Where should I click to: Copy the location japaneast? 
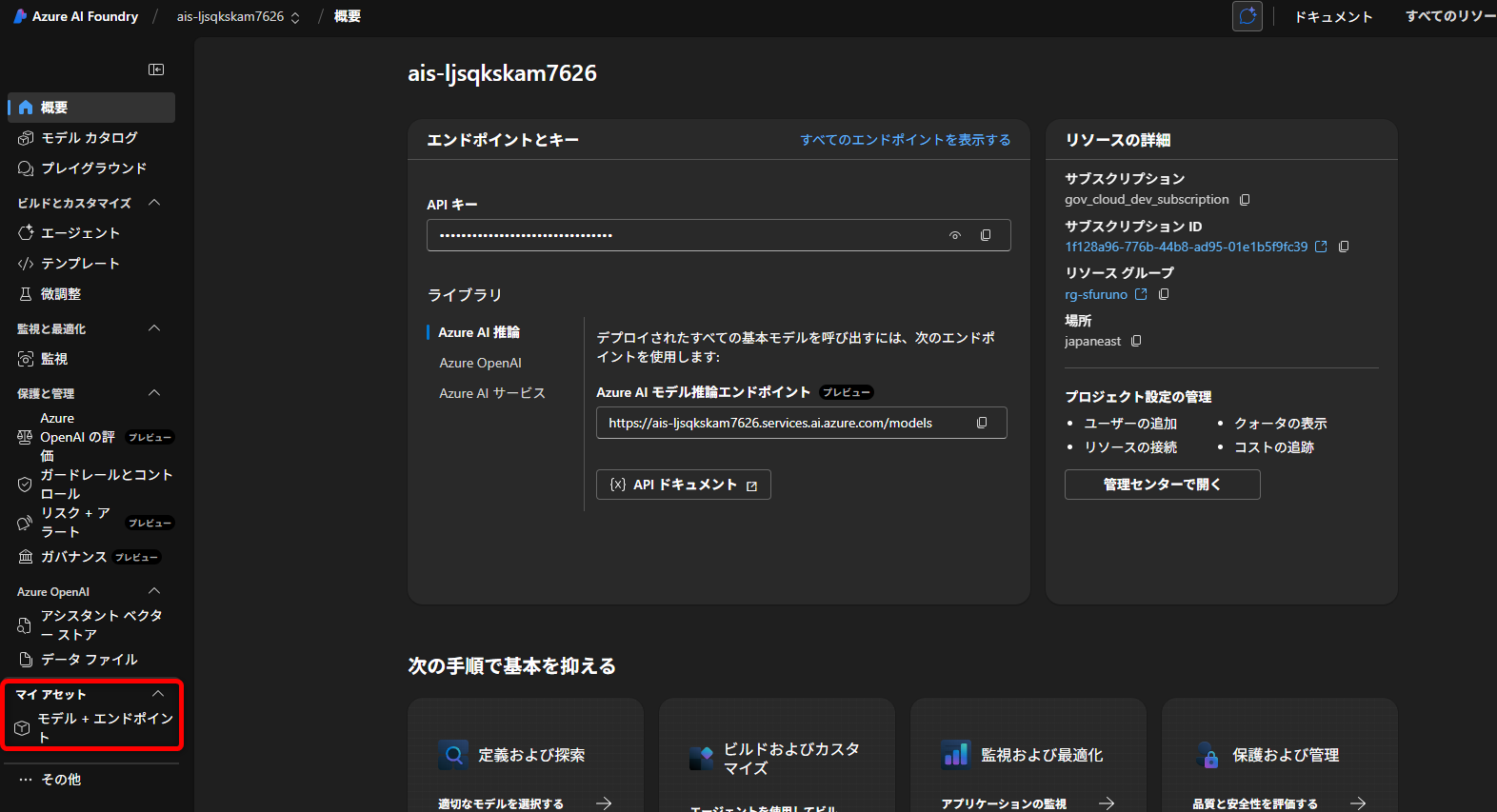pos(1136,341)
